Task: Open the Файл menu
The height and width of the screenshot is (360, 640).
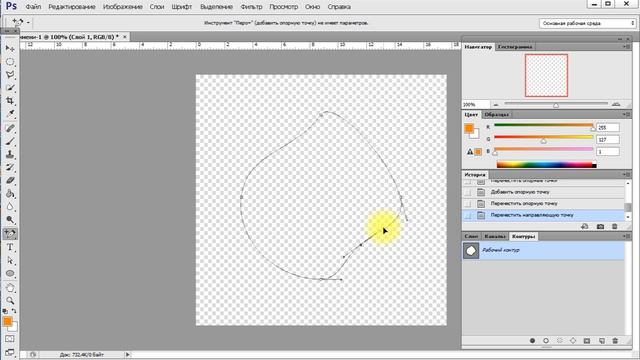Action: [x=33, y=7]
